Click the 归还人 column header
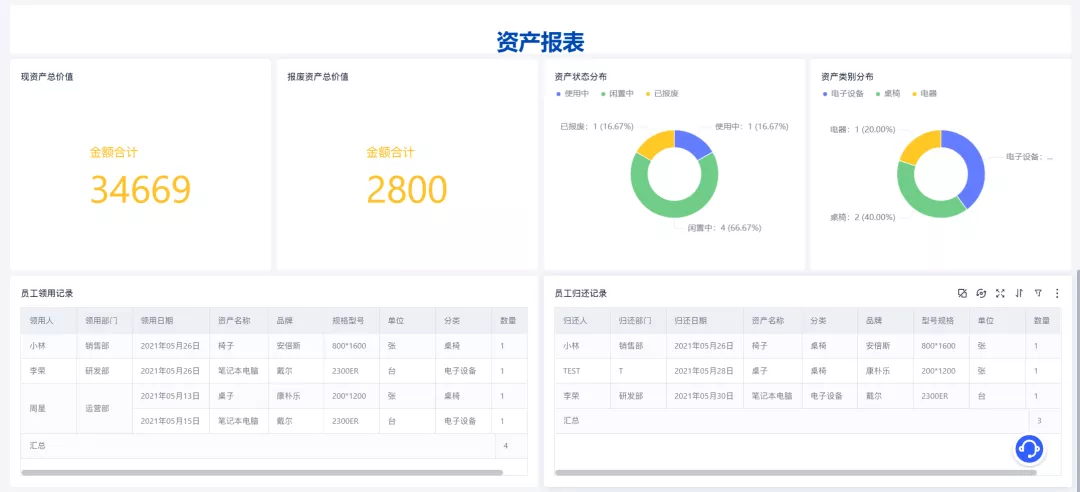The width and height of the screenshot is (1080, 492). point(583,320)
